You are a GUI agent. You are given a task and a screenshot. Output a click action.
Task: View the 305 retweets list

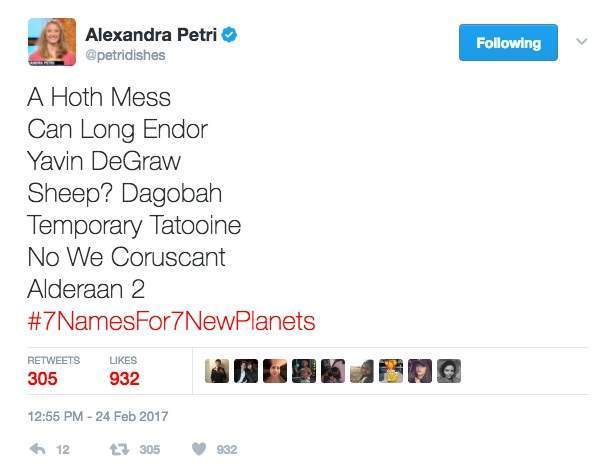point(46,378)
